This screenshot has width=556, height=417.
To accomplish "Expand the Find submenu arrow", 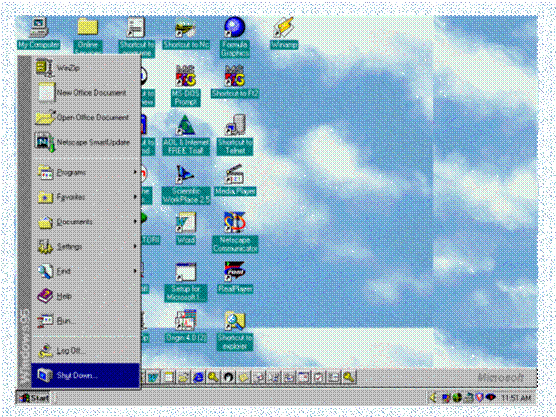I will pyautogui.click(x=135, y=271).
